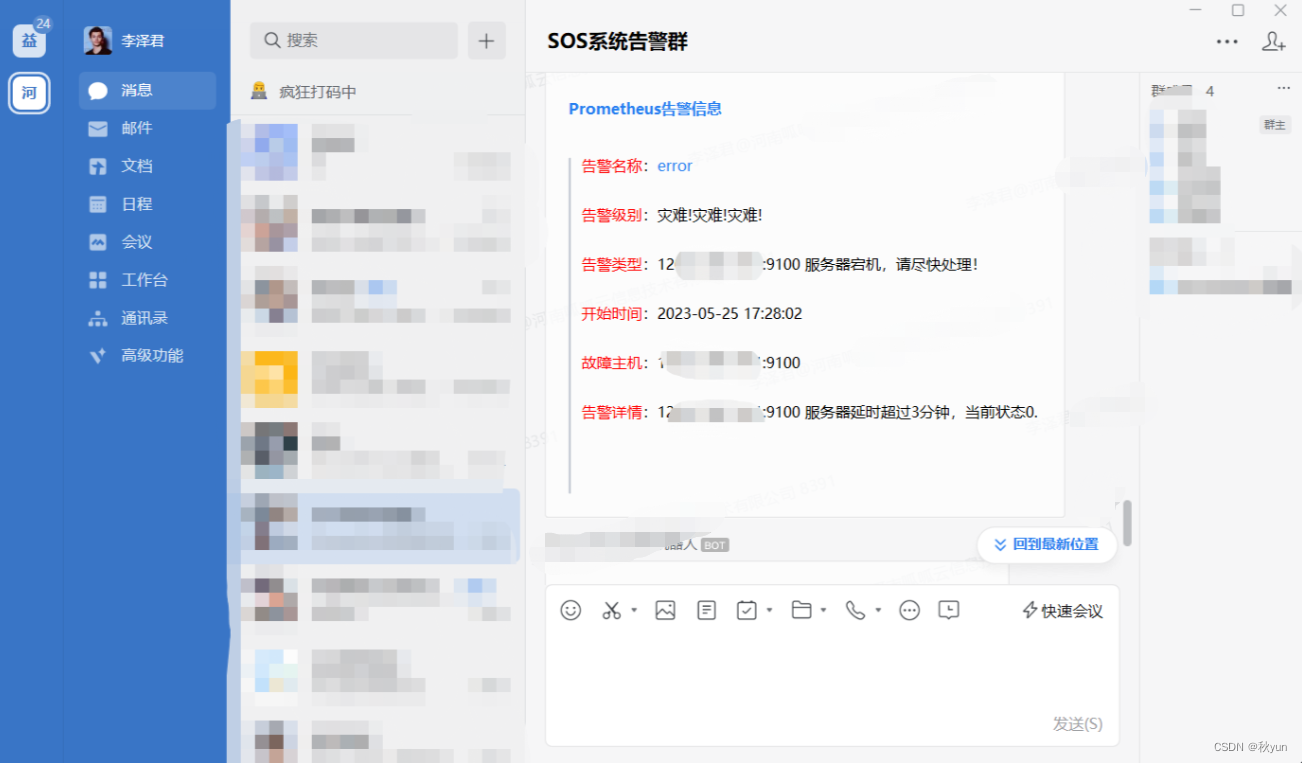1302x763 pixels.
Task: Click inside the message typing area
Action: click(x=832, y=670)
